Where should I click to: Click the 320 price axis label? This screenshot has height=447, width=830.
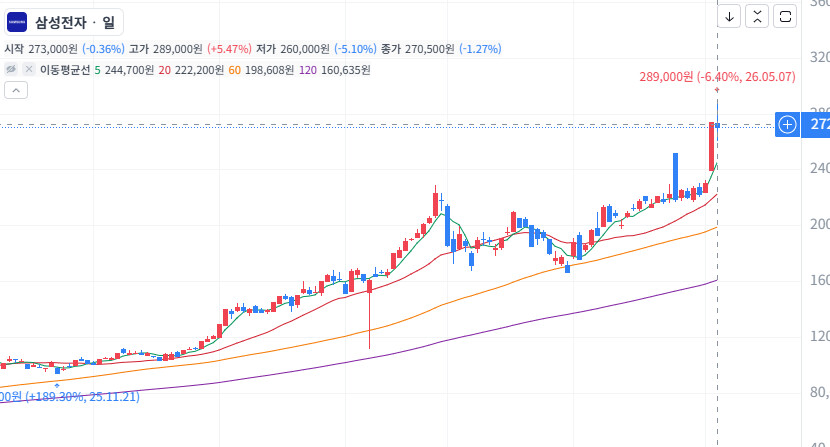coord(819,57)
